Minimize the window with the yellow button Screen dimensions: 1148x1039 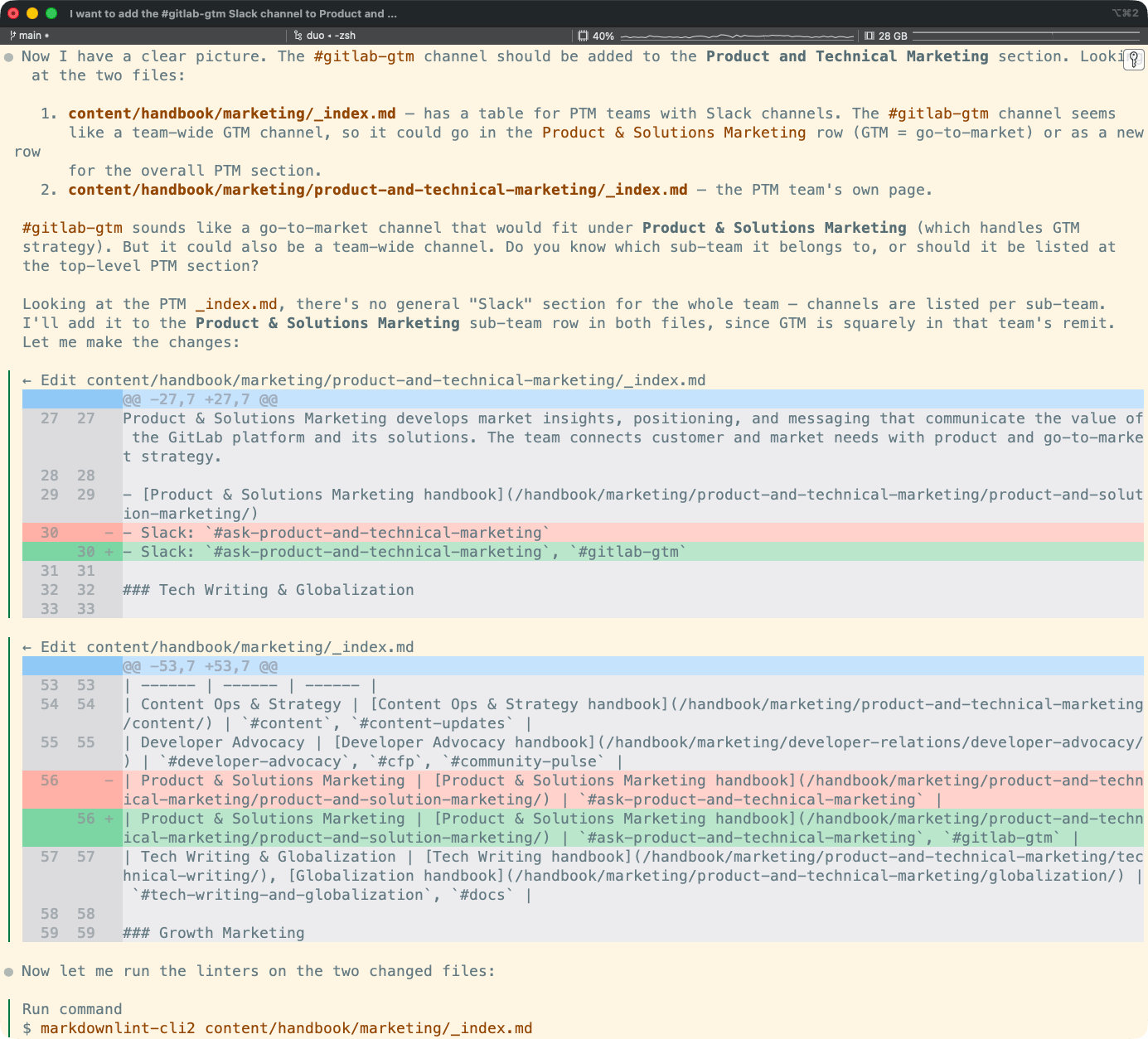32,13
